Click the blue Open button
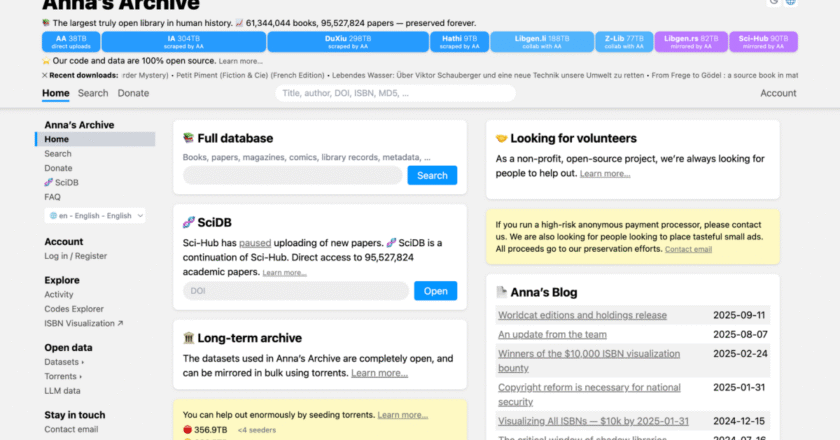840x440 pixels. pos(436,291)
